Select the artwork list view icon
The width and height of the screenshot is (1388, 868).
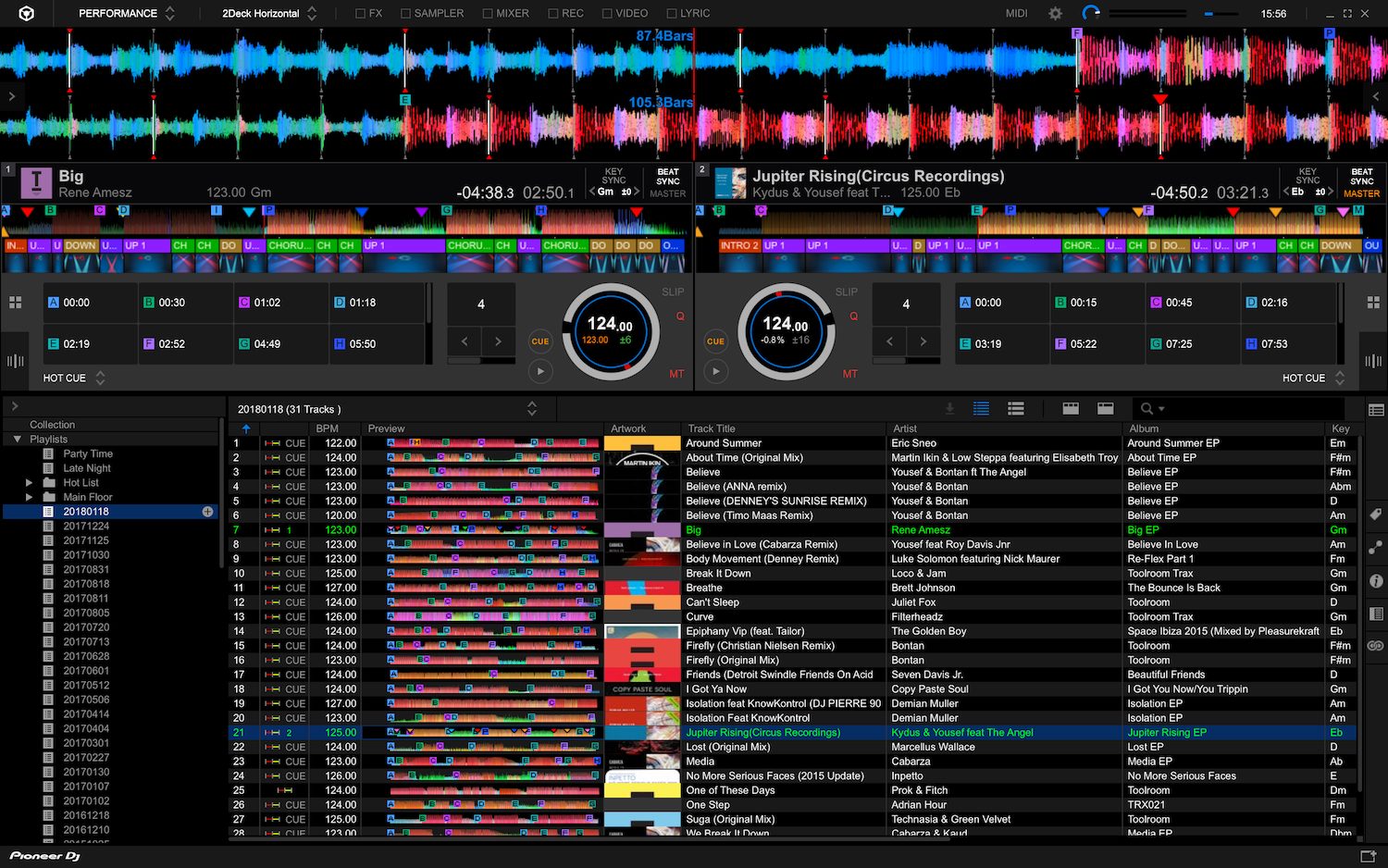pos(1016,409)
